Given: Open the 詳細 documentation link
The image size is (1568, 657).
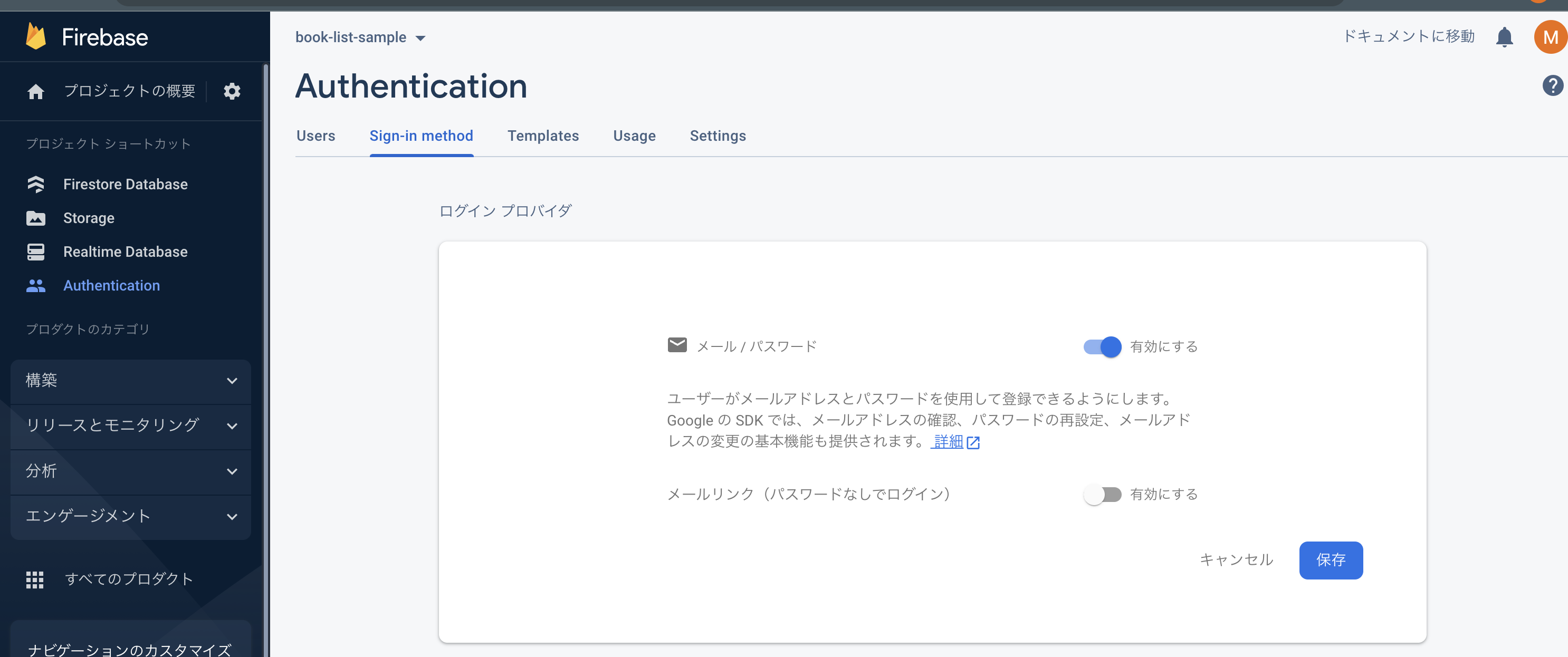Looking at the screenshot, I should click(946, 442).
